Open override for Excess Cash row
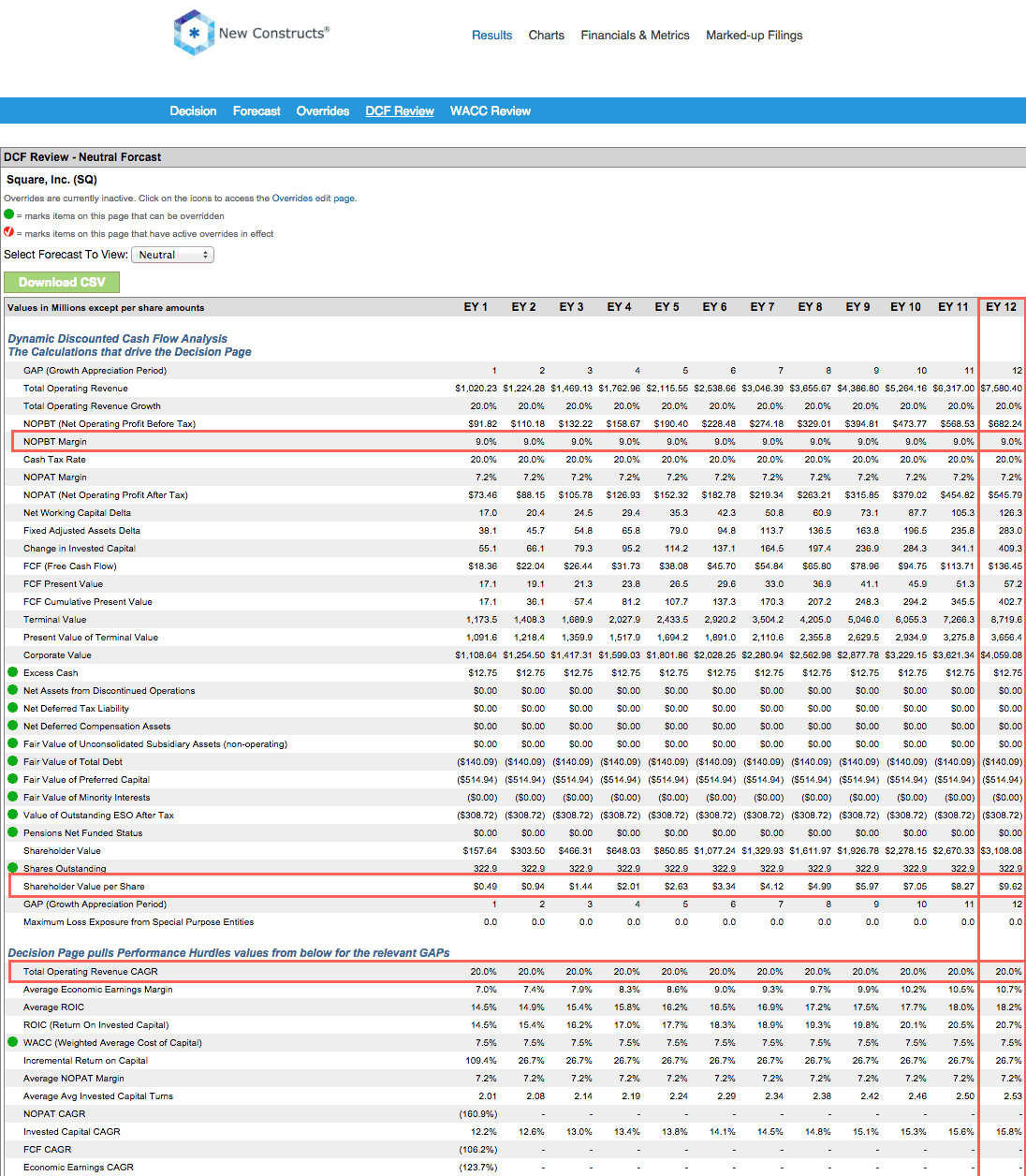This screenshot has width=1026, height=1176. 13,672
